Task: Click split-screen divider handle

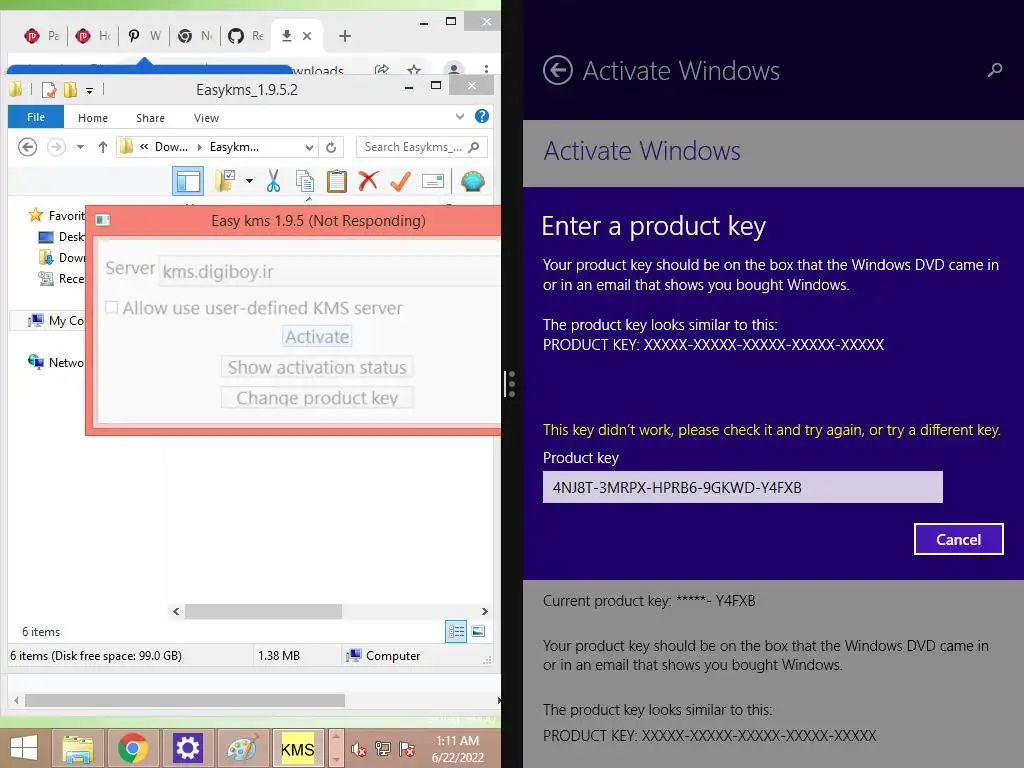Action: [x=511, y=384]
